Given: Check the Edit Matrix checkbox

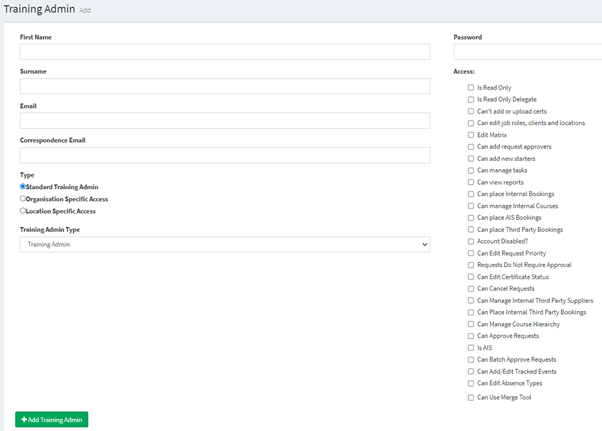Looking at the screenshot, I should (x=471, y=135).
